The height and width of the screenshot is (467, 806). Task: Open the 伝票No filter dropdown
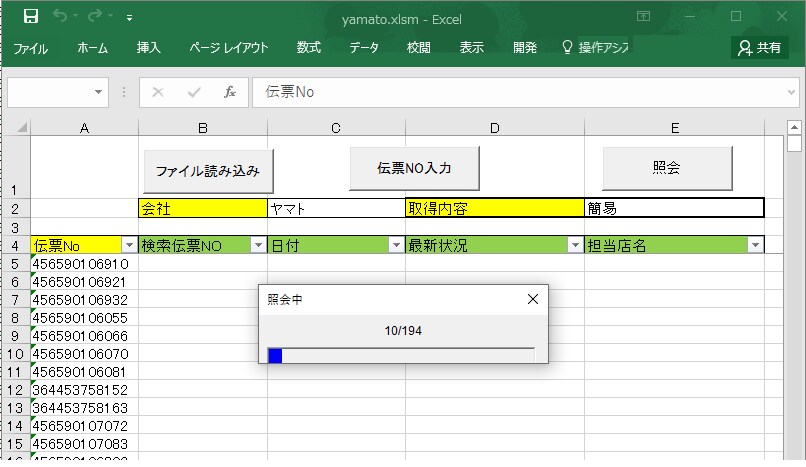click(130, 246)
